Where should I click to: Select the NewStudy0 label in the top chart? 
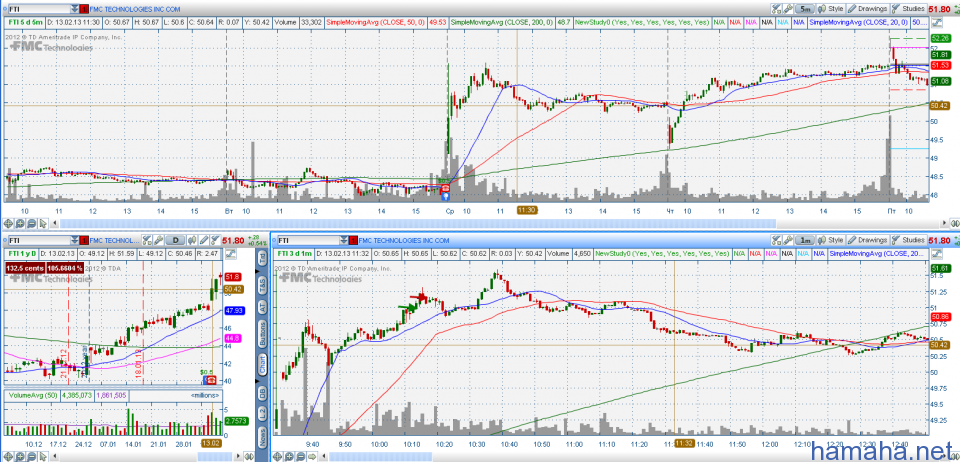click(x=641, y=23)
